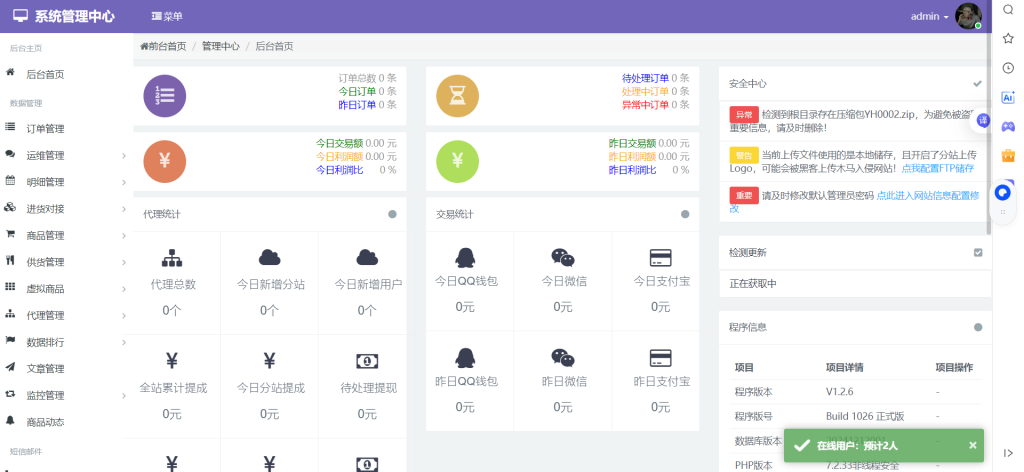Click the 今日微信 WeChat icon
Screen dimensions: 1024x472
coord(563,257)
